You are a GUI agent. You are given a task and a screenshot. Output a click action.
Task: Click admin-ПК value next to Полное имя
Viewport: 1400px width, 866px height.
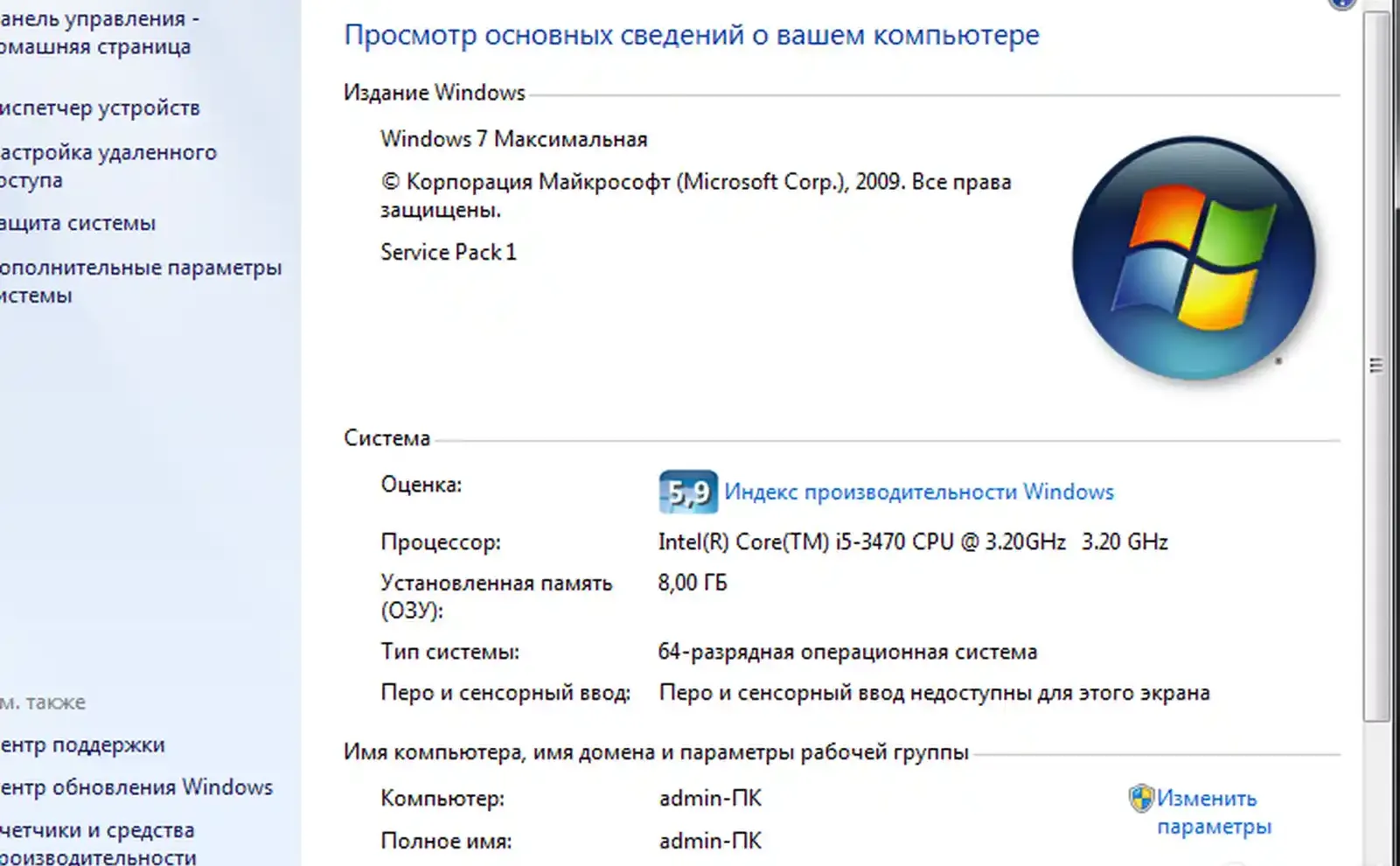pos(710,841)
